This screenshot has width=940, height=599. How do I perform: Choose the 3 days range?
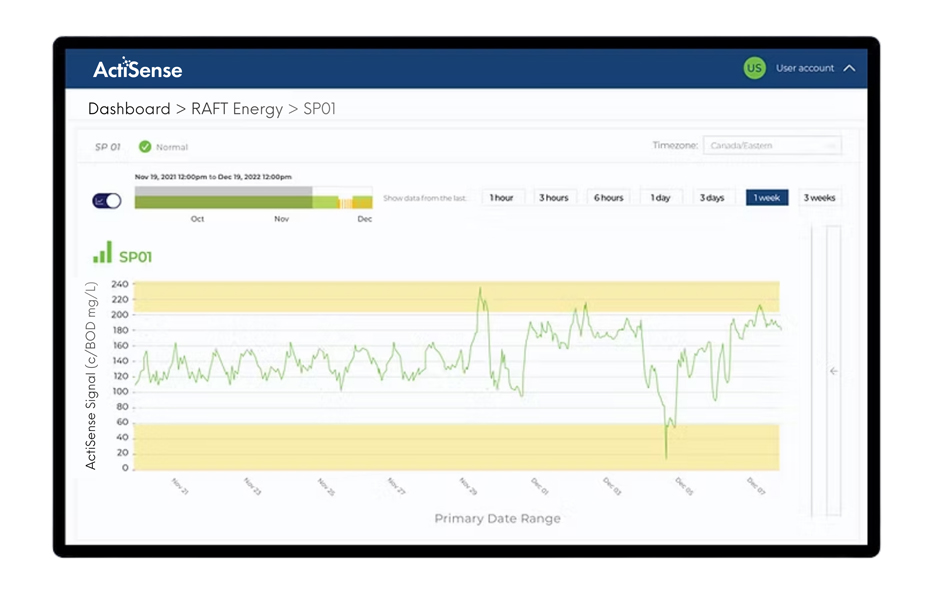[x=712, y=198]
